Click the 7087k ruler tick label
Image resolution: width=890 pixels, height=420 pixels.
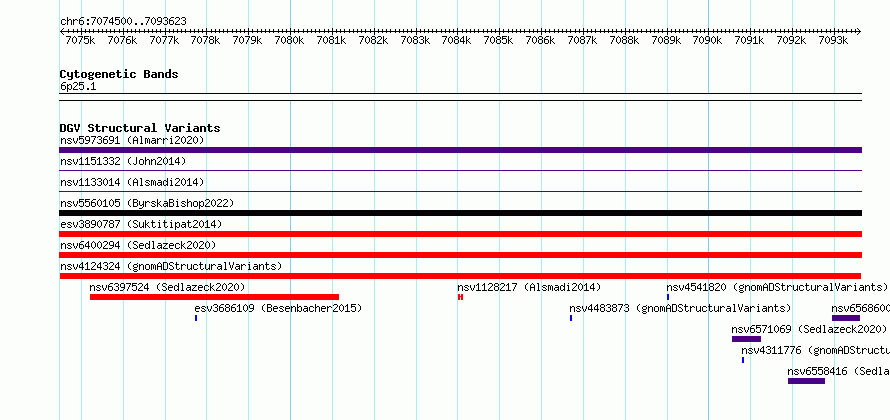coord(582,40)
